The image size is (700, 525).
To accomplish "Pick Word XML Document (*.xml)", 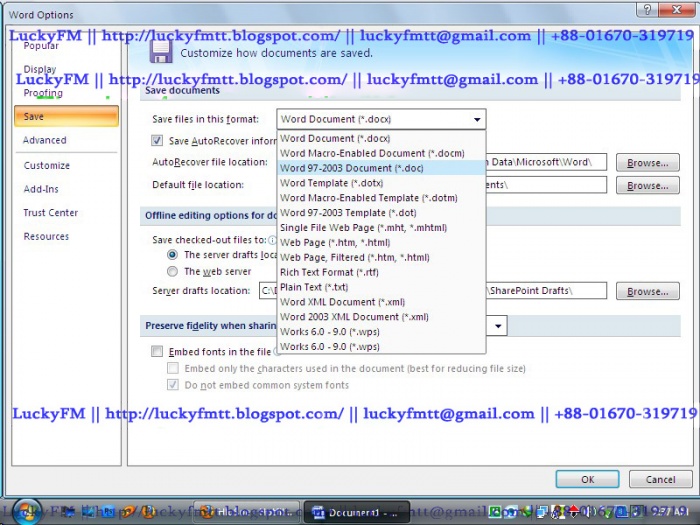I will tap(381, 302).
